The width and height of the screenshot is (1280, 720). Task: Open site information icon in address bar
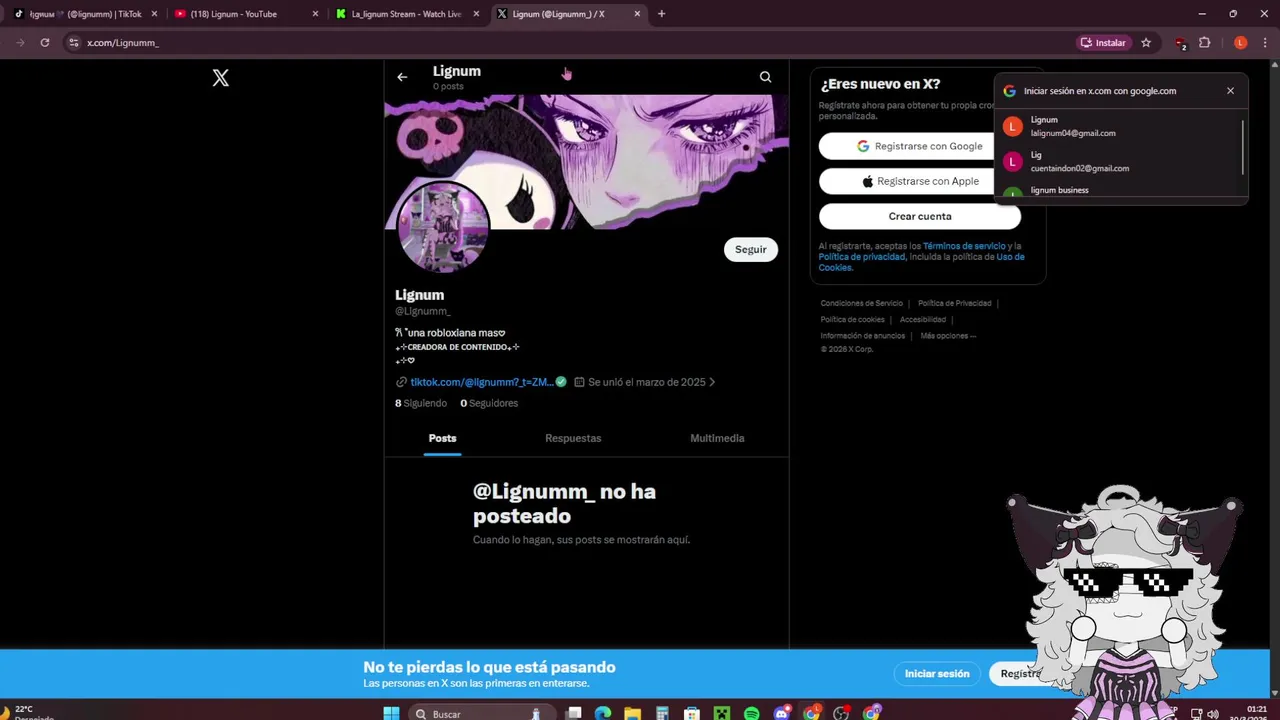coord(73,43)
